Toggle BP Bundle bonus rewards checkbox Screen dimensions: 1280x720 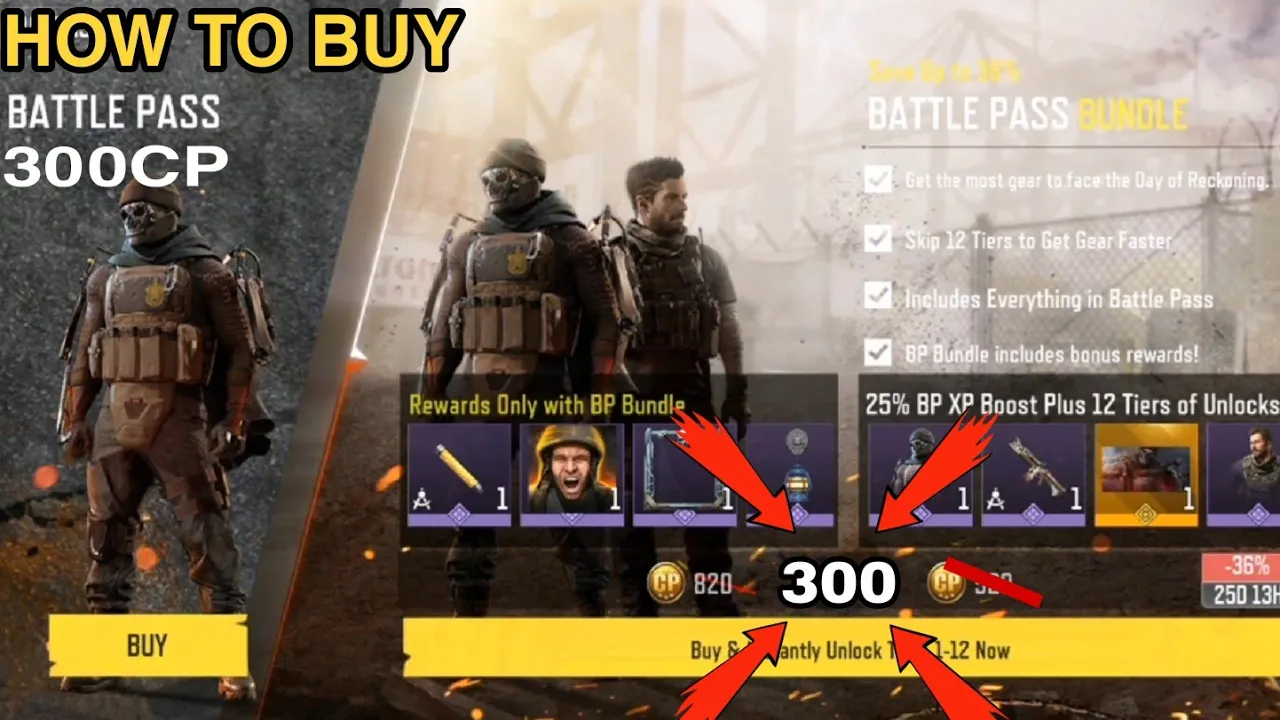click(878, 353)
